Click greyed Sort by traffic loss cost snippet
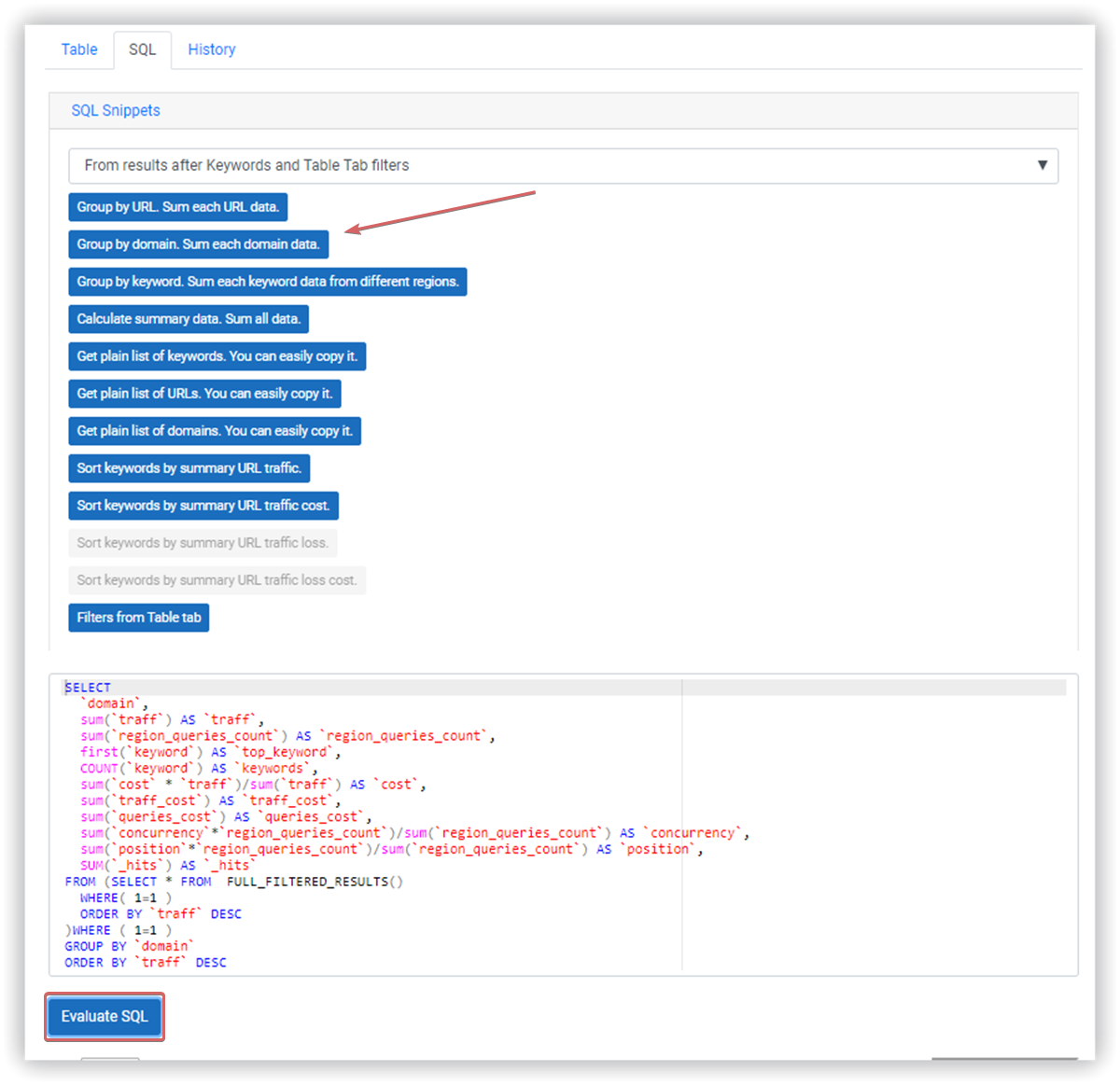The width and height of the screenshot is (1120, 1085). pyautogui.click(x=217, y=580)
